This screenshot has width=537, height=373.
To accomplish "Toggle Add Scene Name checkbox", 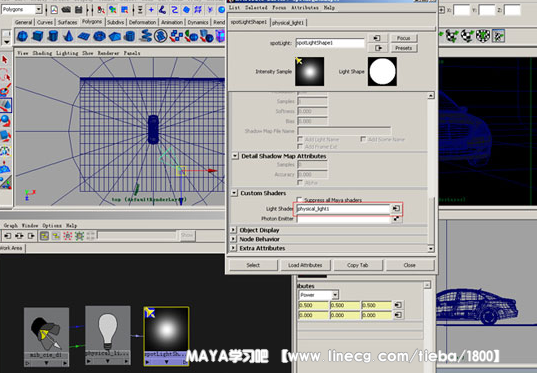I will [363, 139].
